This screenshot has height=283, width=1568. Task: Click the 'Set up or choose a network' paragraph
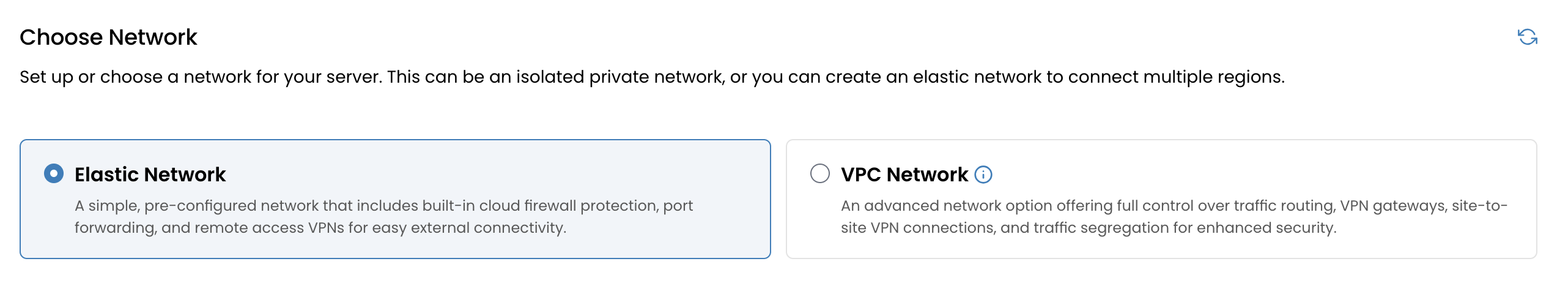(652, 77)
